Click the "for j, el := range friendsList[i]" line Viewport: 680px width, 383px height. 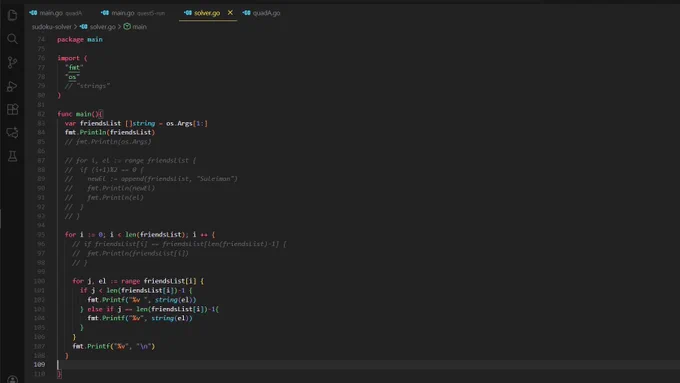click(x=138, y=282)
